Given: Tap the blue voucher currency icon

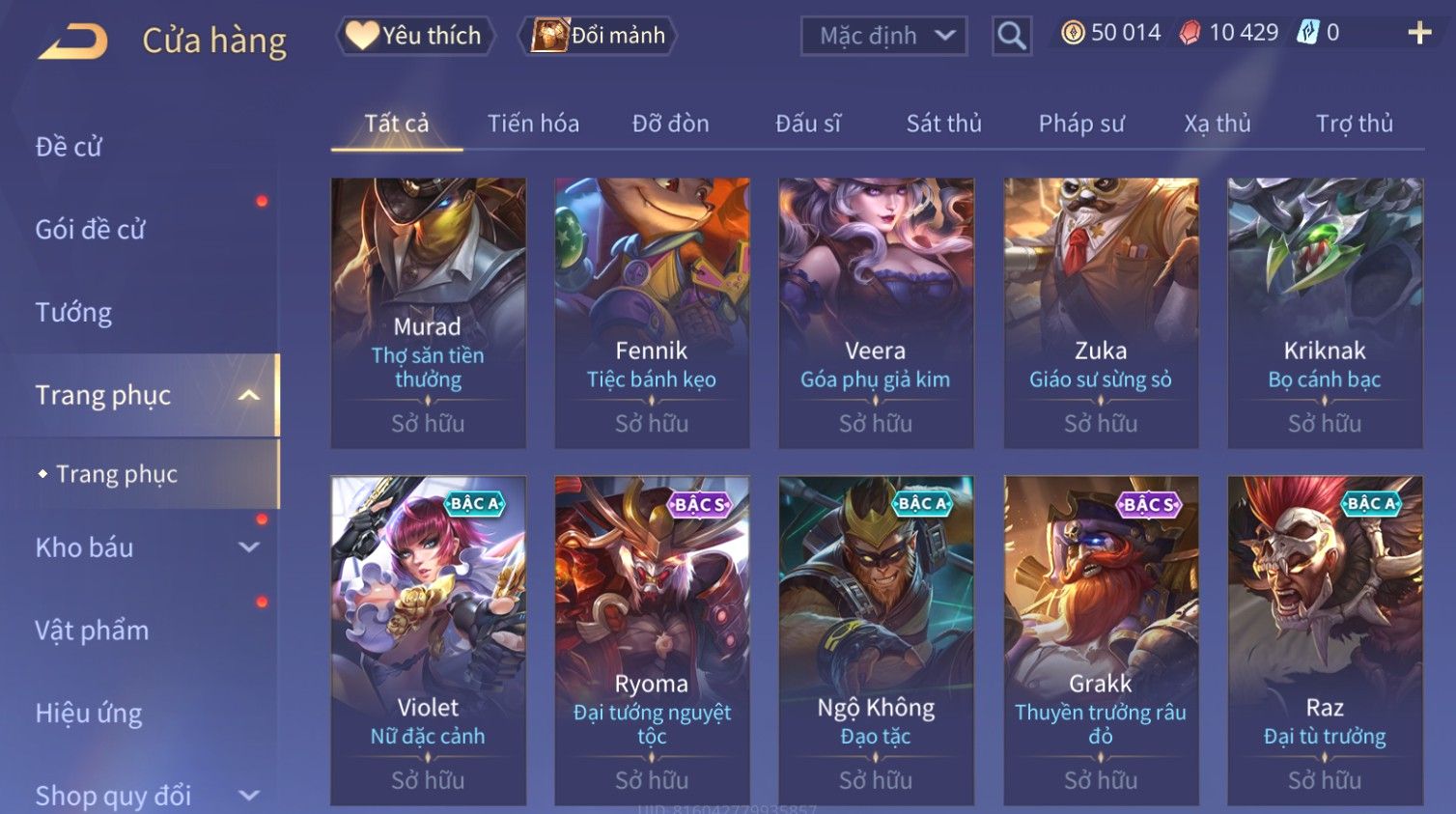Looking at the screenshot, I should (1307, 33).
